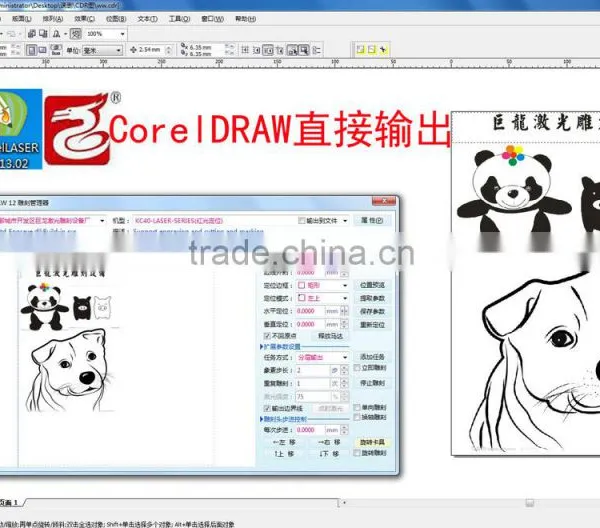This screenshot has height=528, width=600.
Task: Enable the checkbox below 单向雕刻
Action: point(357,417)
